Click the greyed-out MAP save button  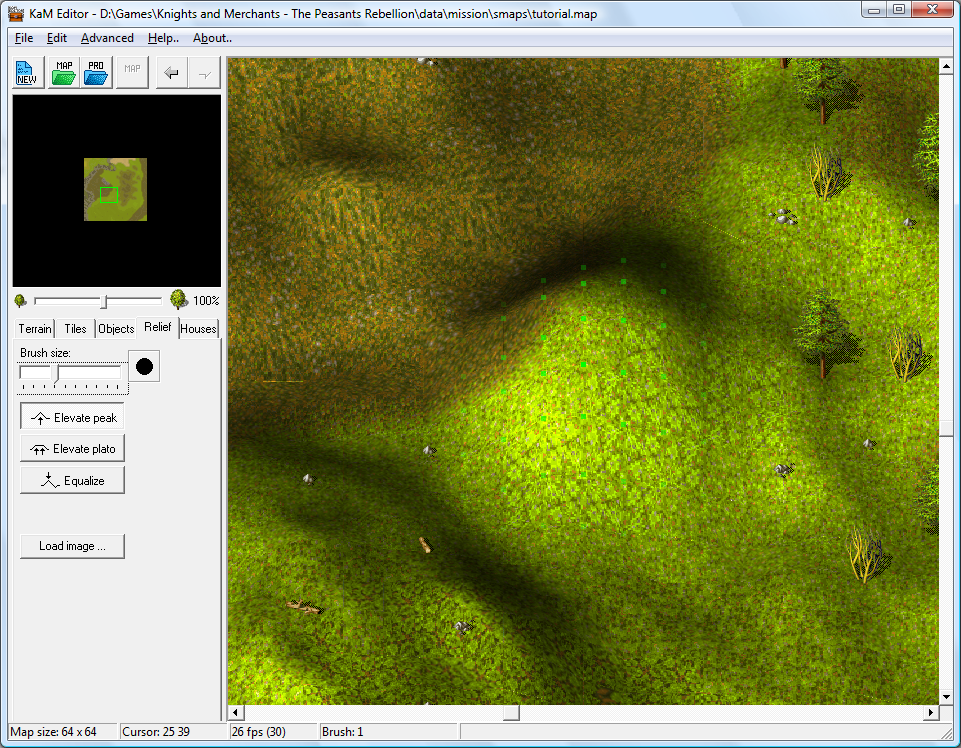132,72
